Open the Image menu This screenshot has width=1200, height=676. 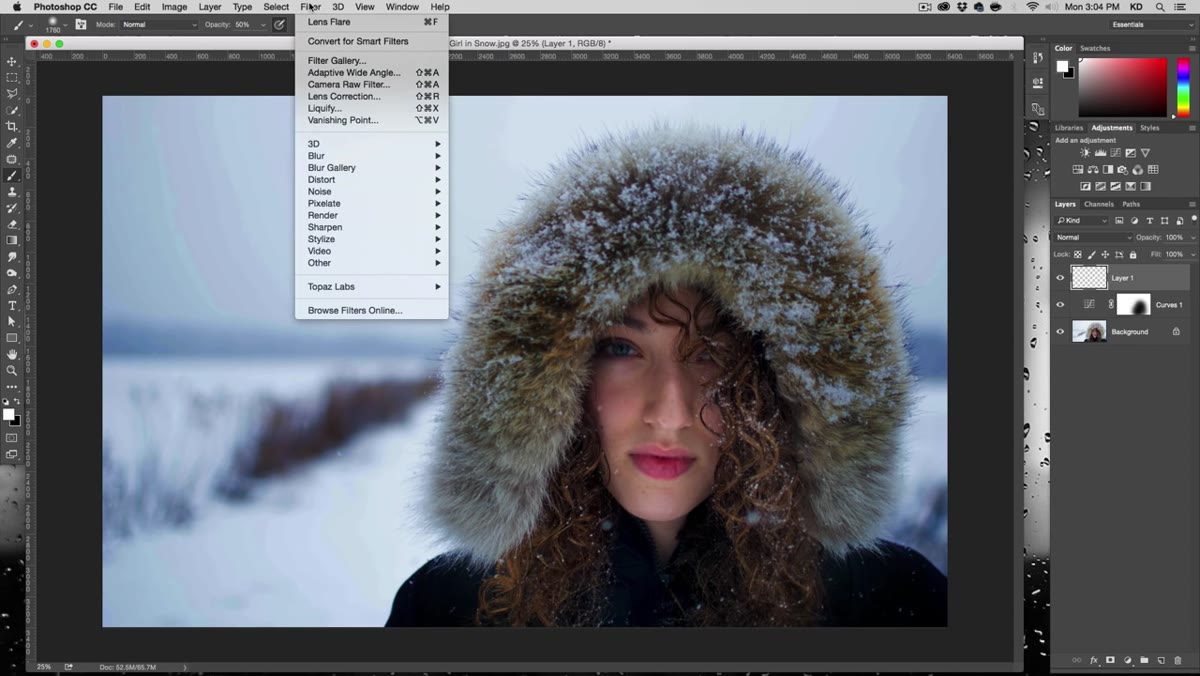(x=174, y=7)
